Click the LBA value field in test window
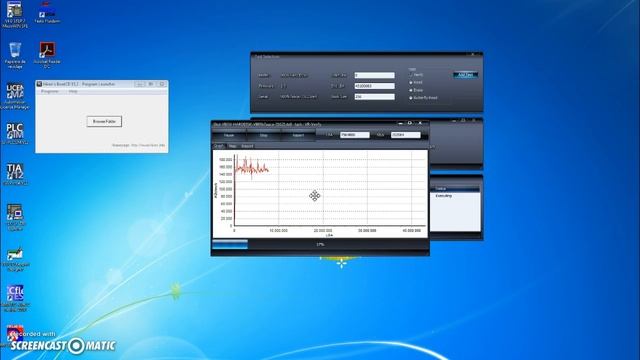Image resolution: width=640 pixels, height=360 pixels. tap(355, 135)
